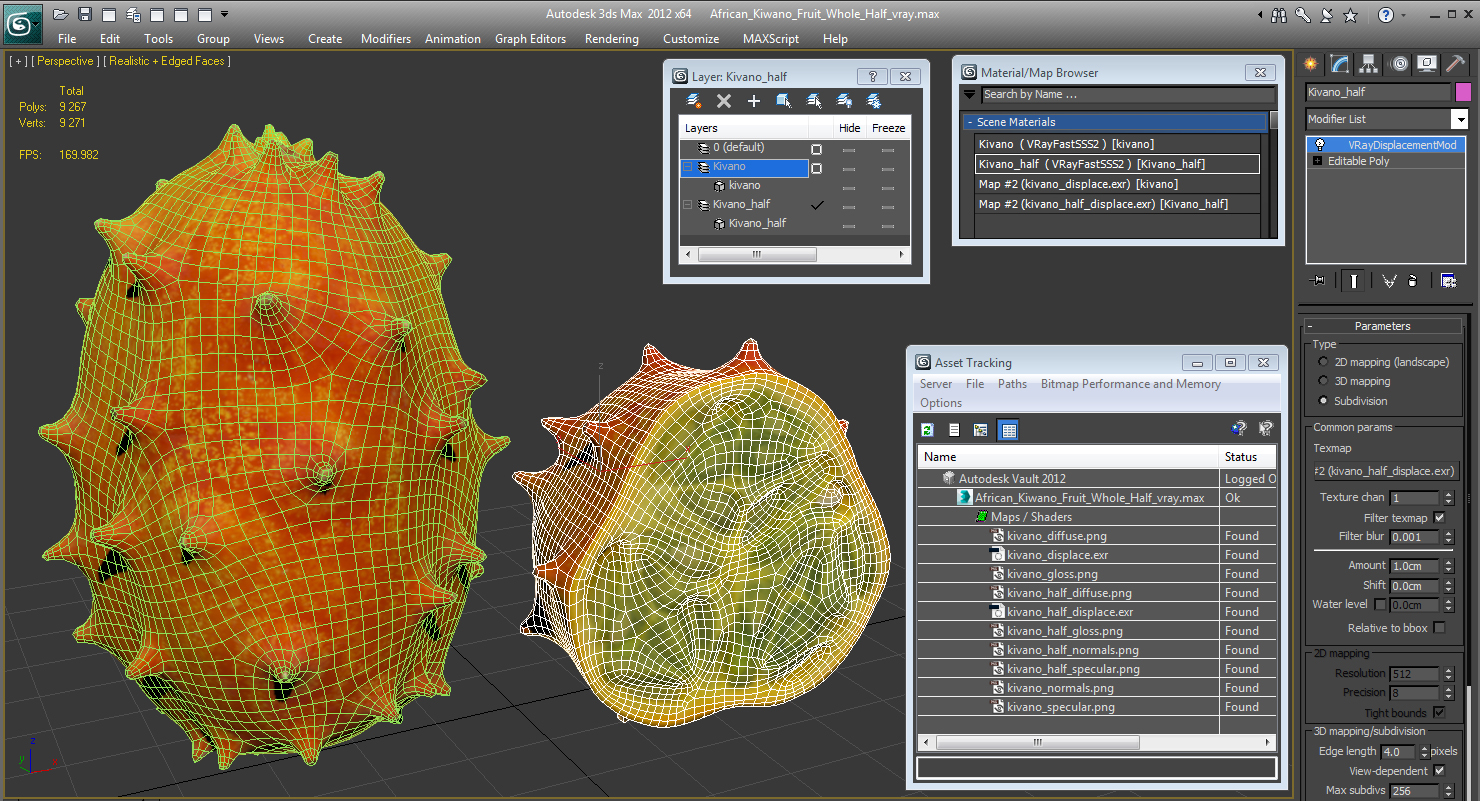Viewport: 1480px width, 801px height.
Task: Collapse the Scene Materials group
Action: click(969, 122)
